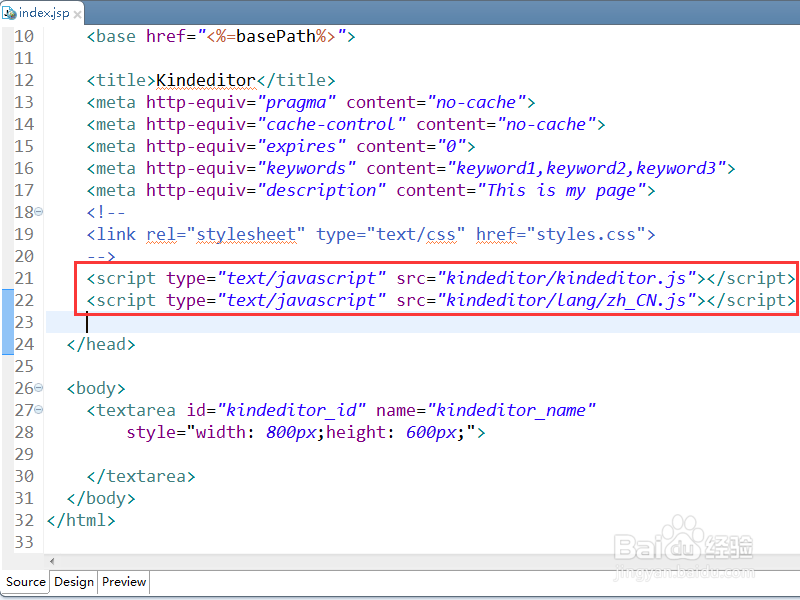Click the "keyword1,keyword2,keyword3" content value

587,168
